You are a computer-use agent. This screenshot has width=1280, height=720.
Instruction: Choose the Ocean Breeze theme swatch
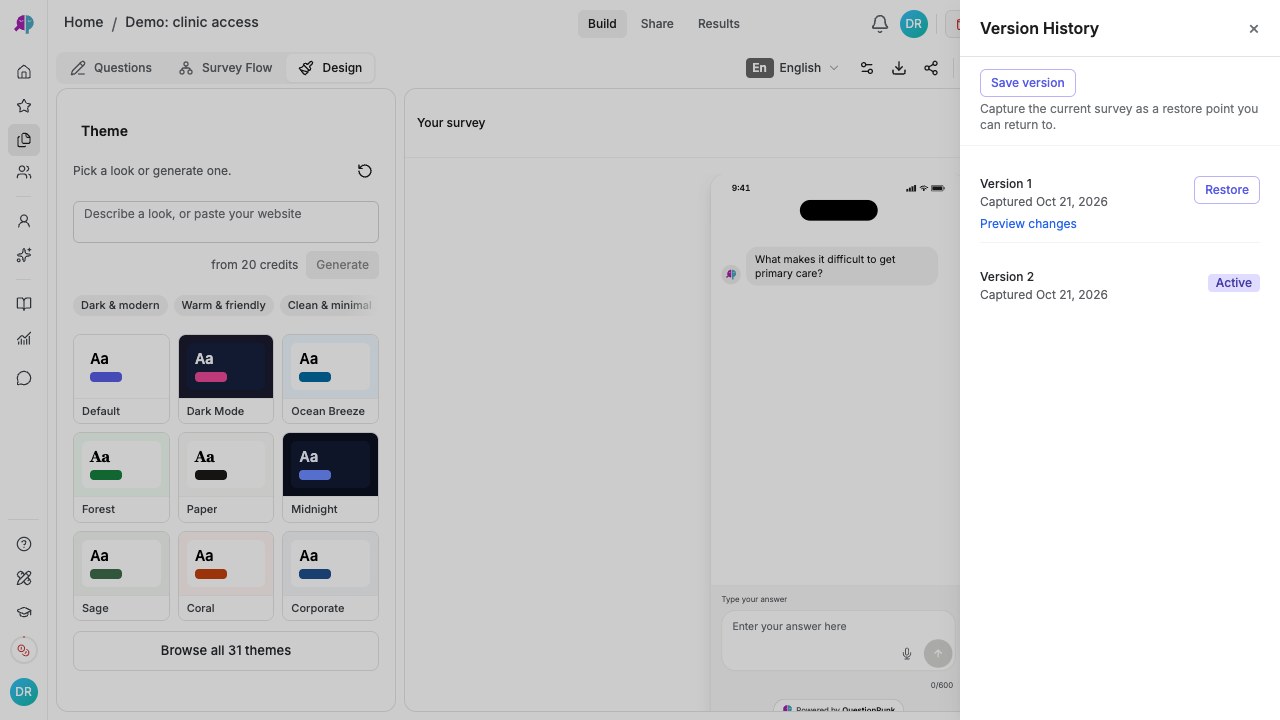point(330,379)
